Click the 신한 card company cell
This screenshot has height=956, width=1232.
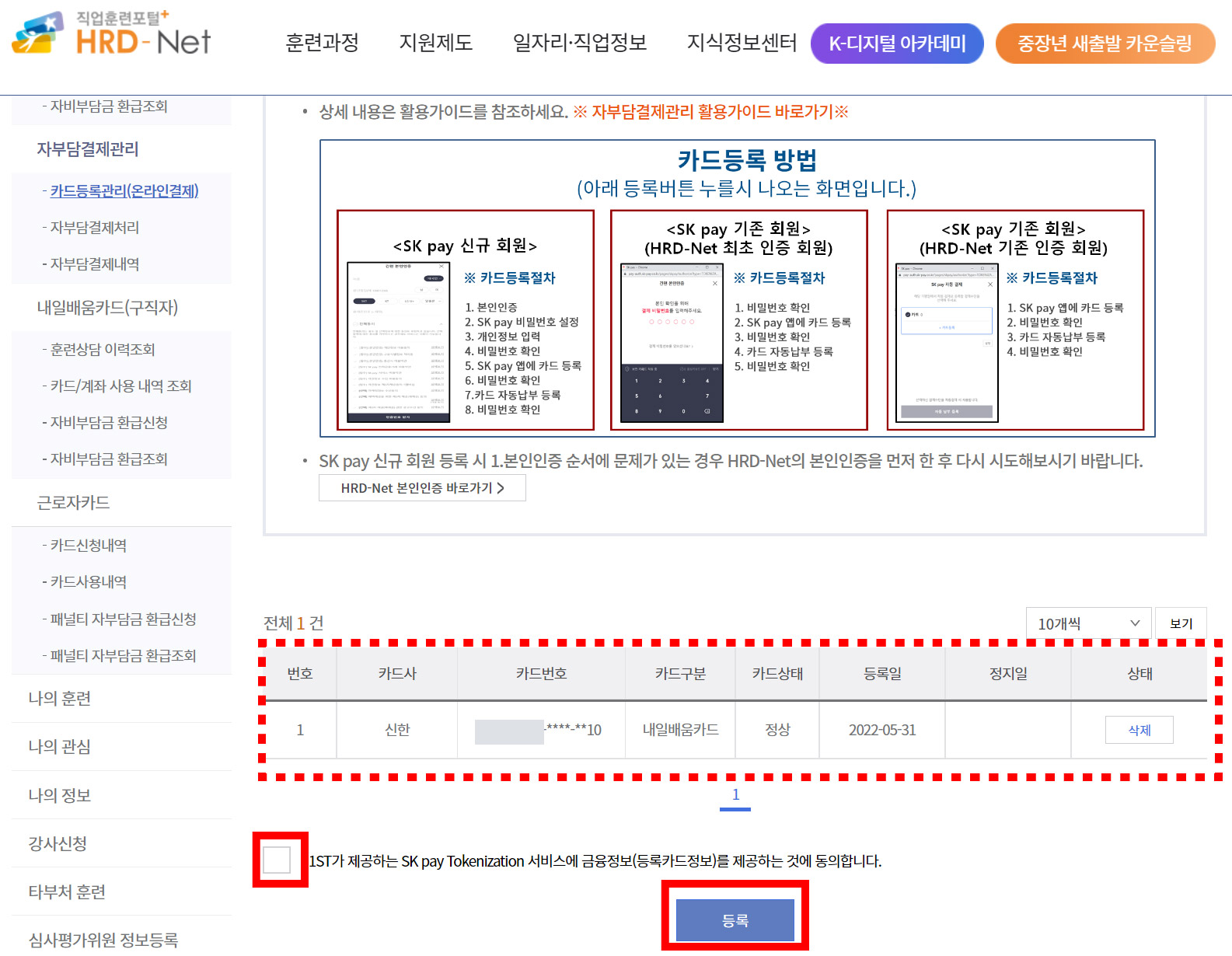pos(397,730)
